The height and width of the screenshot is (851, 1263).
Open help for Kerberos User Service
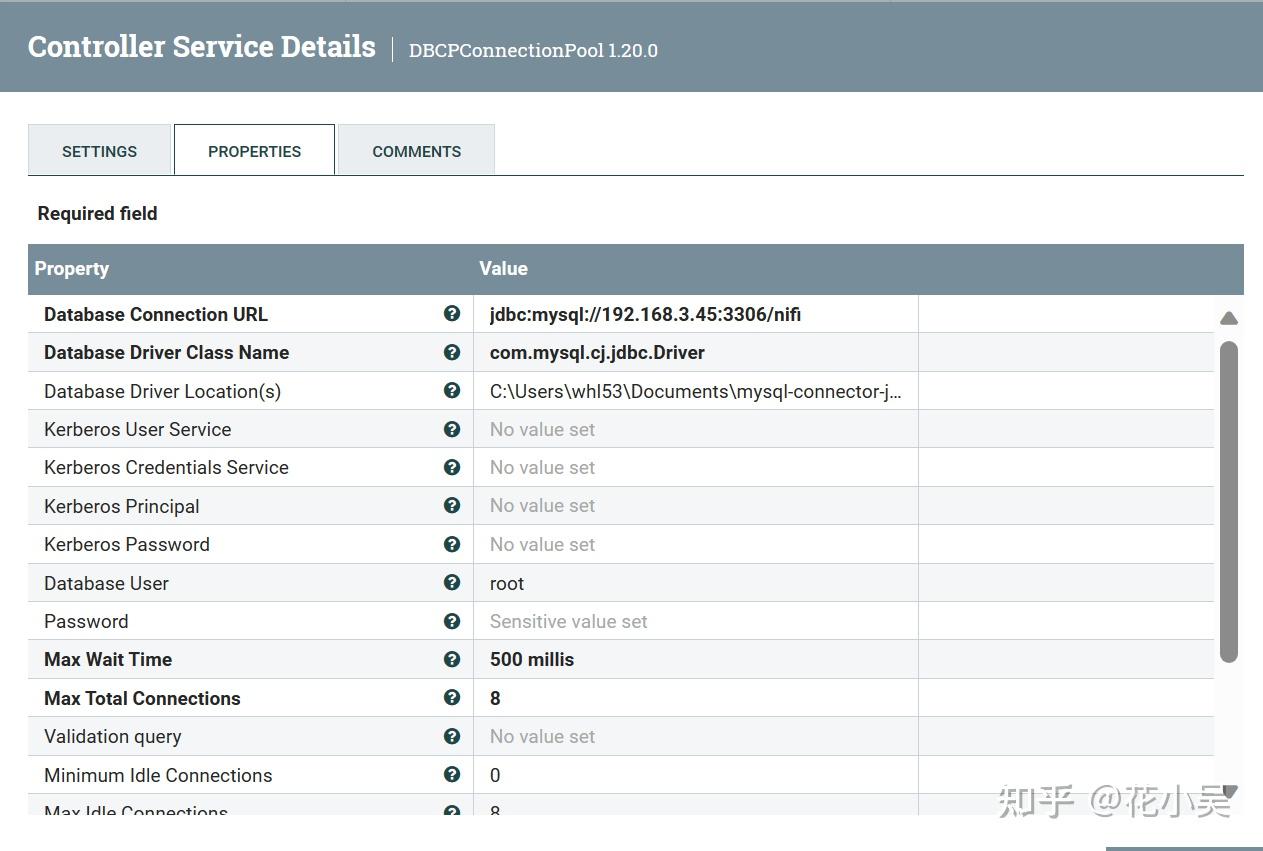point(452,429)
